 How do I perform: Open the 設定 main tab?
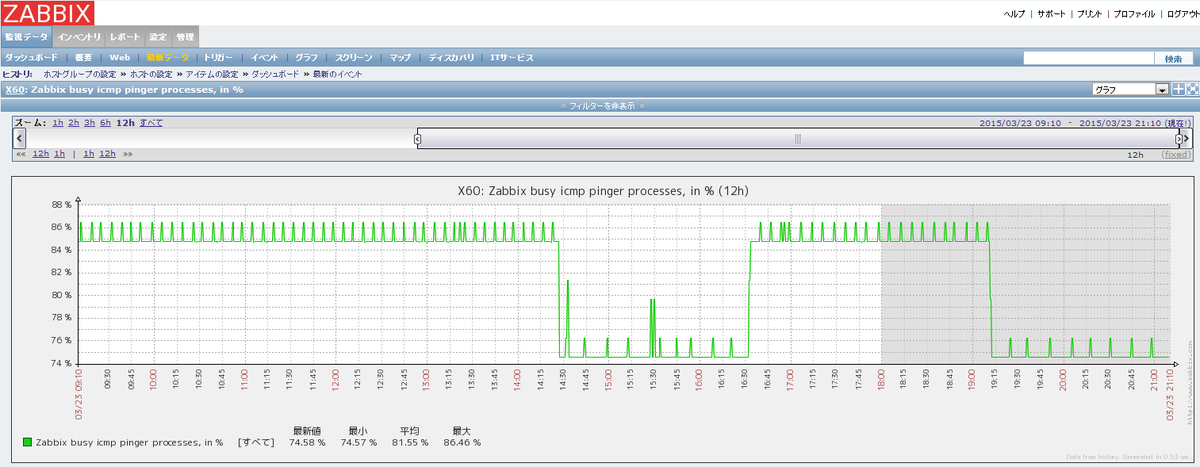coord(158,37)
